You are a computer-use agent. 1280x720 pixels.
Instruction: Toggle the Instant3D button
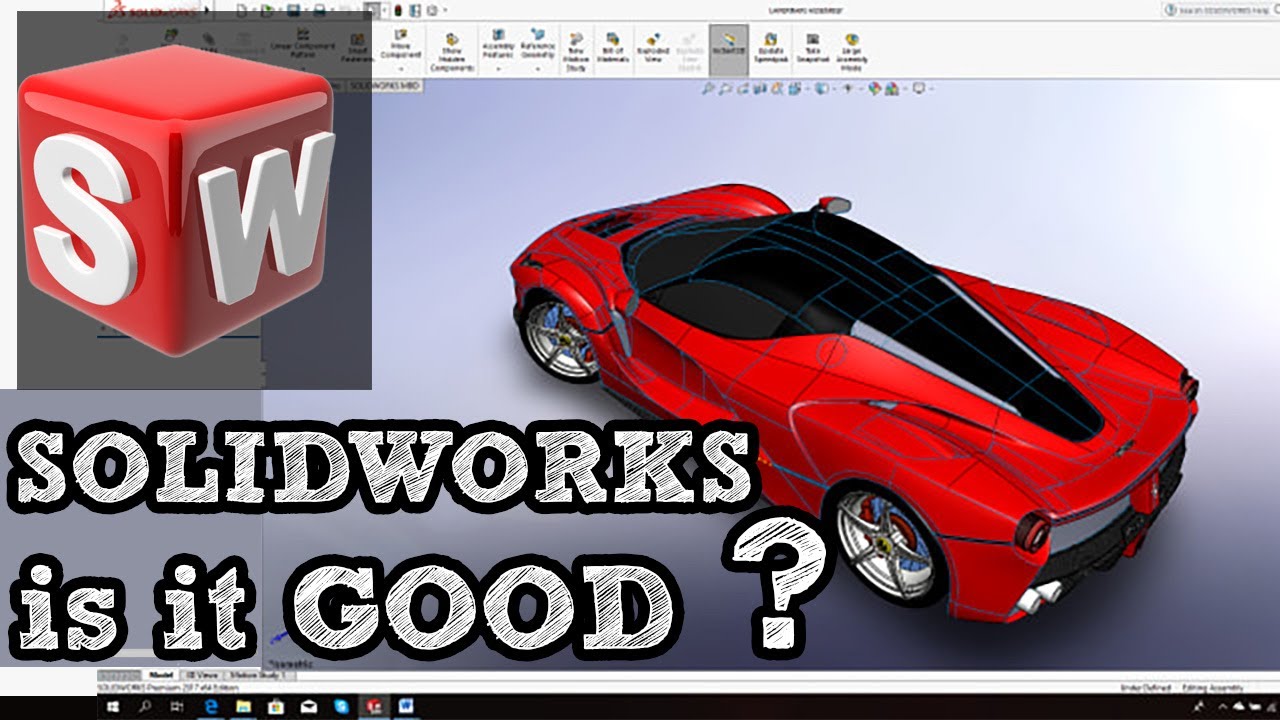coord(729,48)
